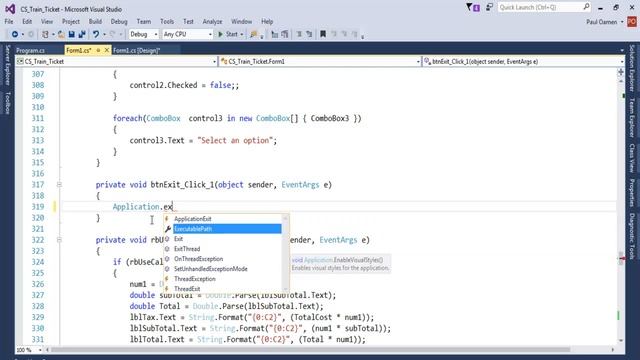The height and width of the screenshot is (360, 640).
Task: Open the Team Explorer side panel
Action: coord(632,118)
